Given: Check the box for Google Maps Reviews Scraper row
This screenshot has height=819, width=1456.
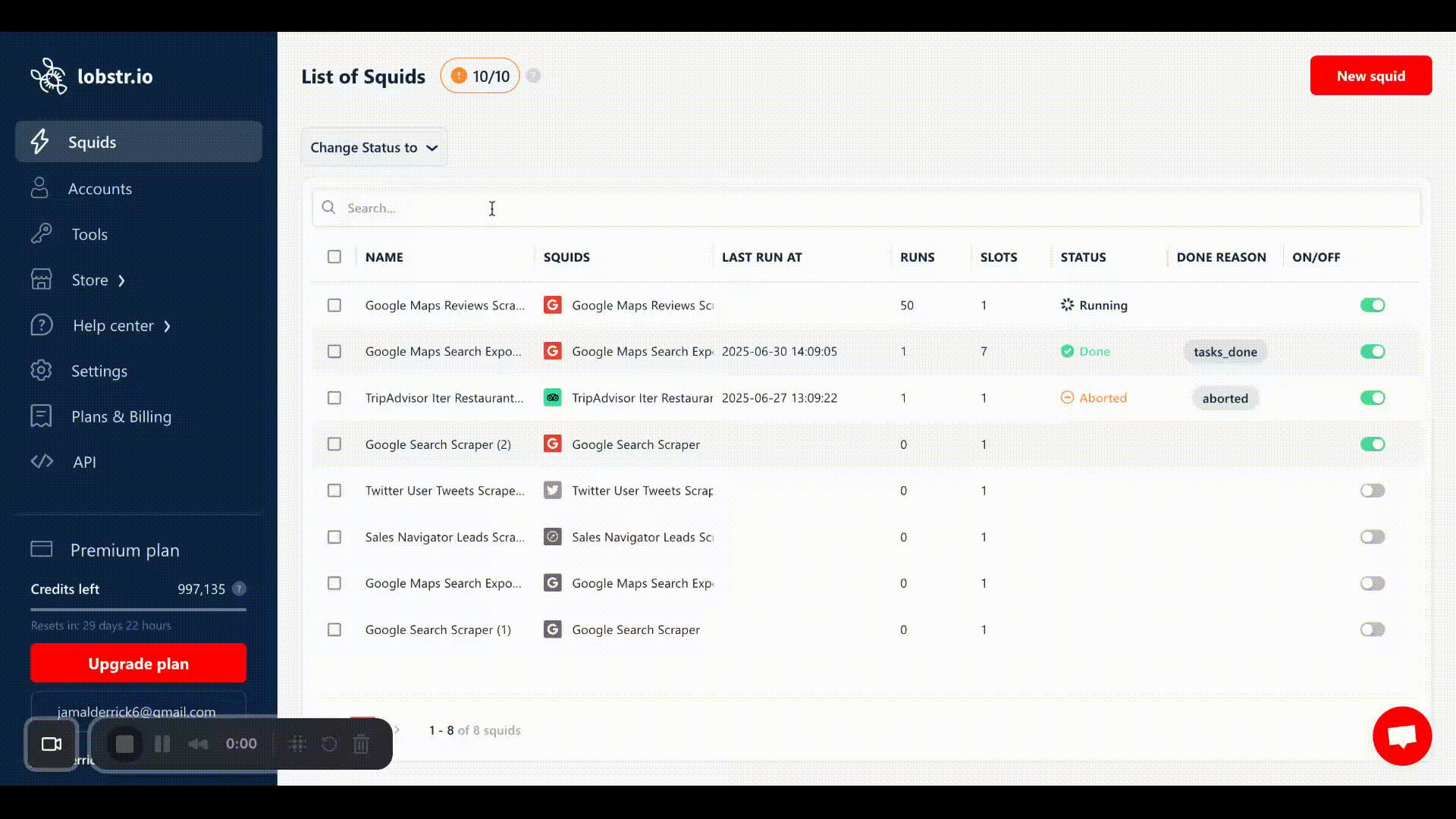Looking at the screenshot, I should pyautogui.click(x=334, y=305).
